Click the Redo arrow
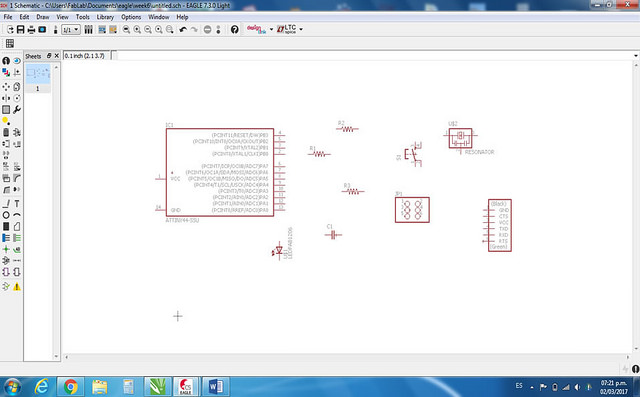The width and height of the screenshot is (640, 397). point(194,29)
